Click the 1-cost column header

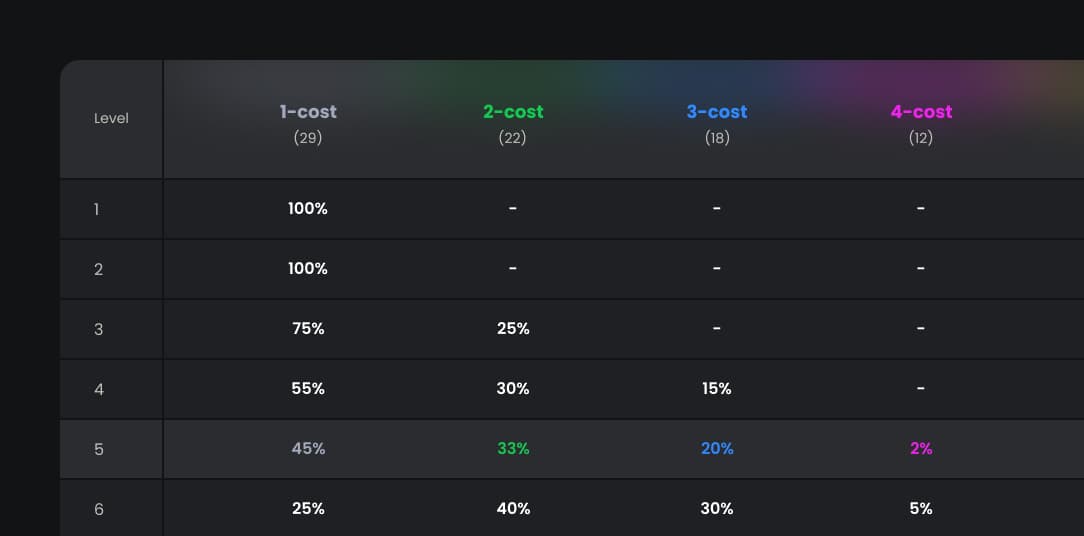[308, 111]
